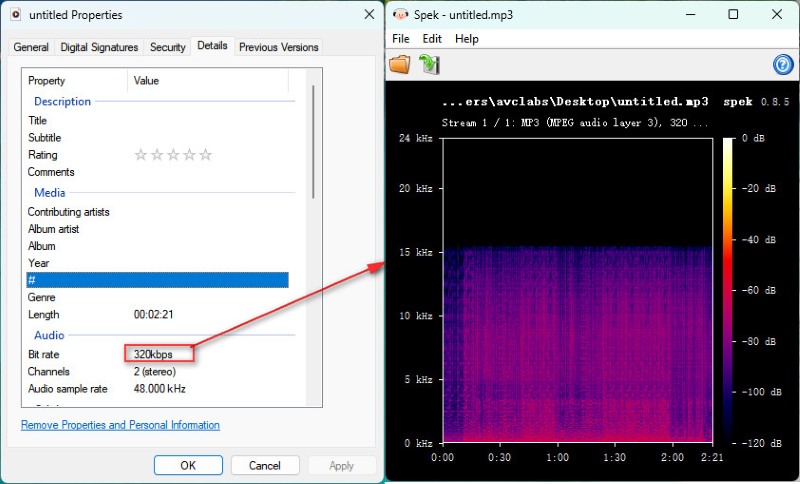Click Properties dialog title bar file icon
800x484 pixels.
pyautogui.click(x=16, y=15)
